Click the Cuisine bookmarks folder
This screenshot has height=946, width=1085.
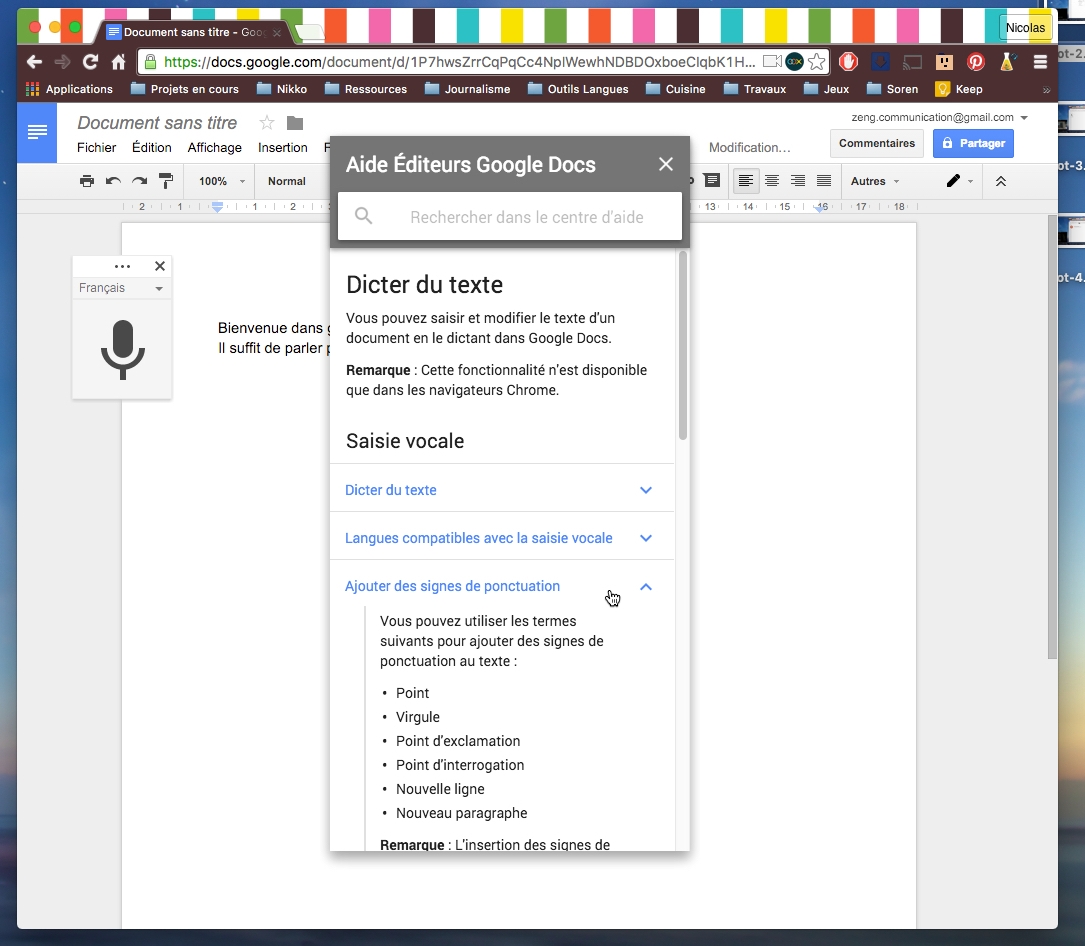[x=675, y=89]
